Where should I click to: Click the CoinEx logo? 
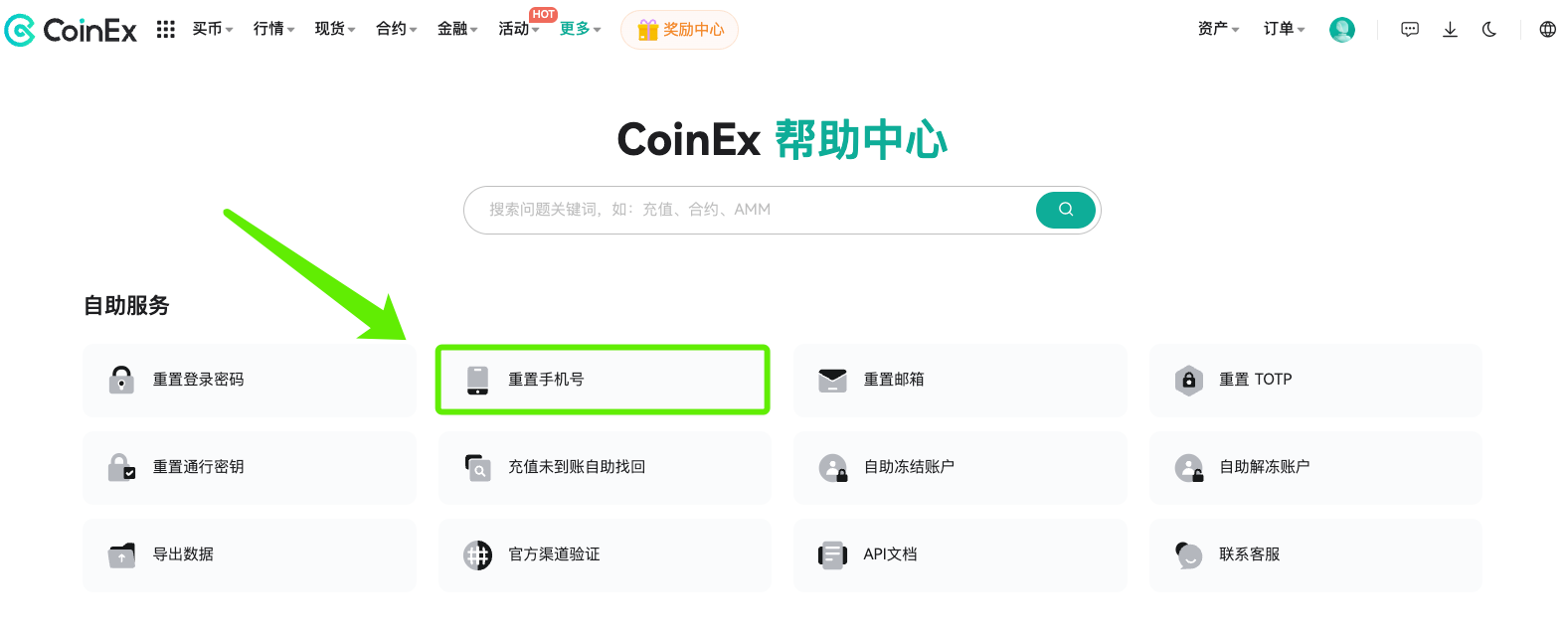click(71, 30)
